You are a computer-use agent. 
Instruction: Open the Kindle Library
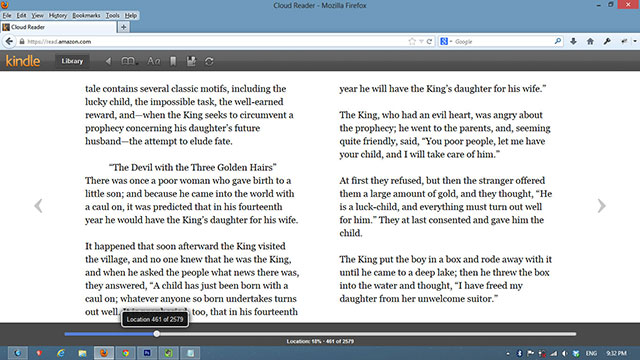[72, 61]
